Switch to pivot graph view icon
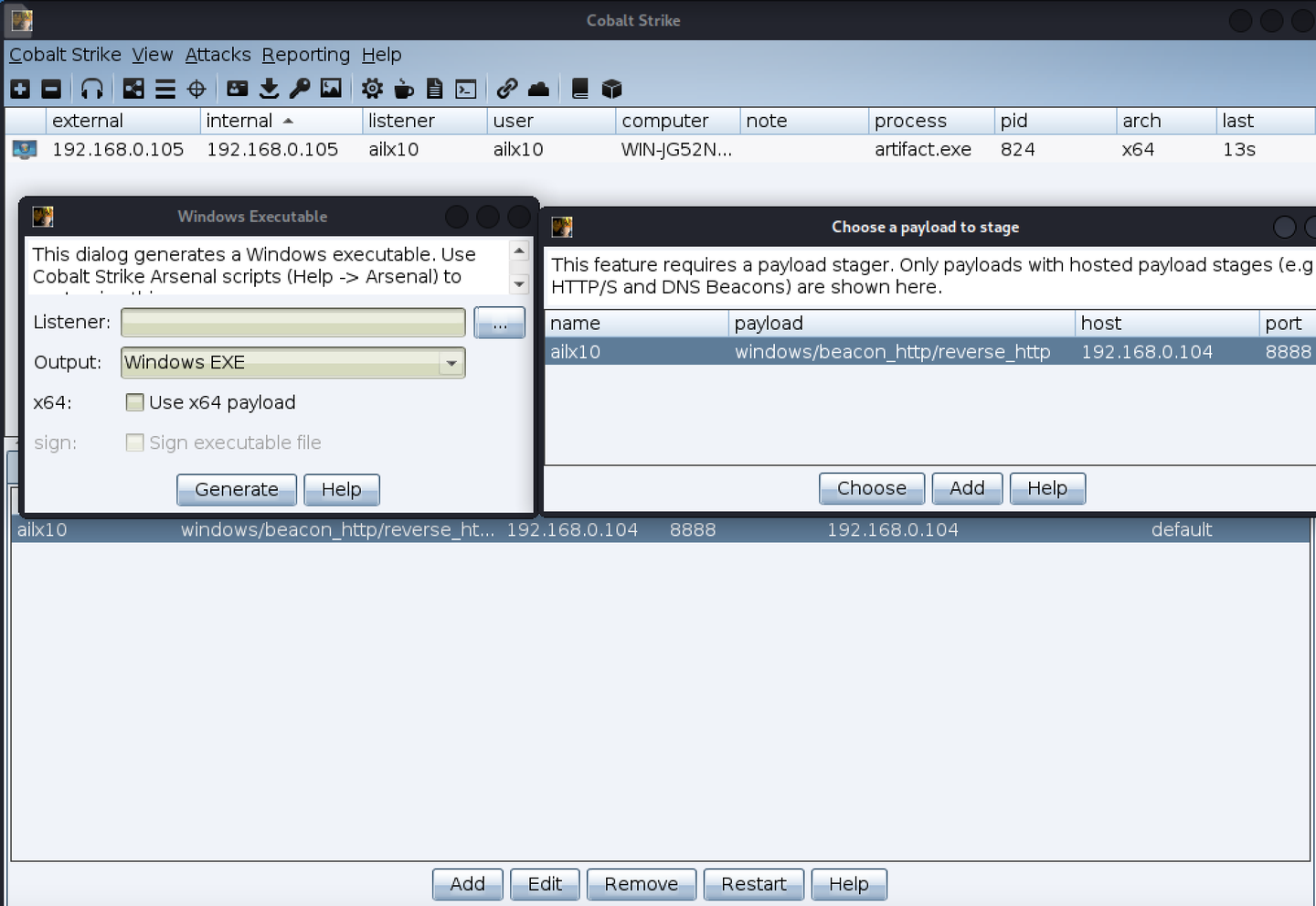The image size is (1316, 906). [x=133, y=88]
